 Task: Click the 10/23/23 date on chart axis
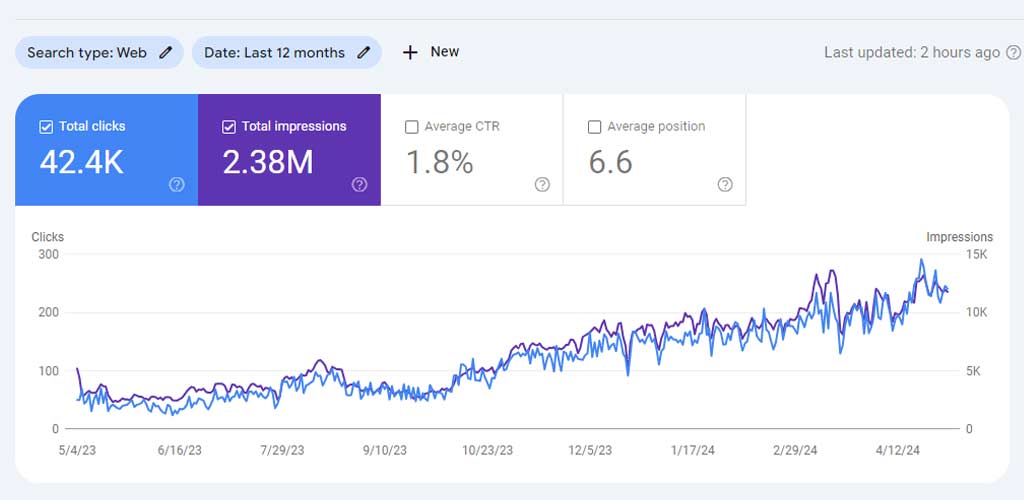pos(487,450)
